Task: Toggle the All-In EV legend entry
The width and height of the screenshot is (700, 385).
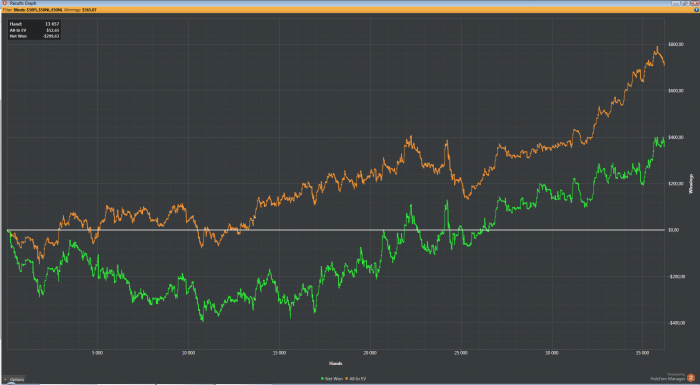Action: click(356, 379)
